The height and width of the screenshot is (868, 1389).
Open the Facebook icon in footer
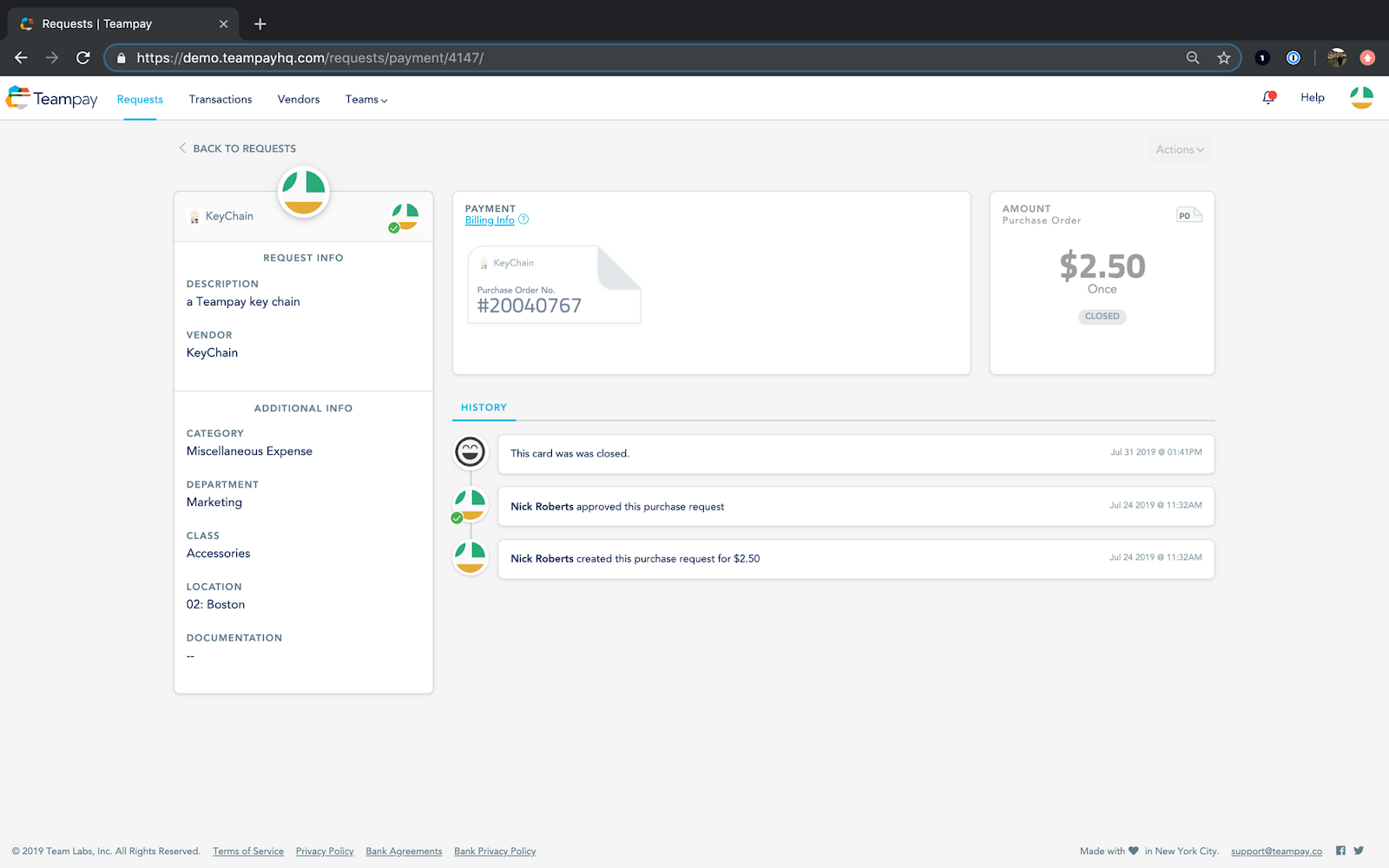[x=1340, y=851]
